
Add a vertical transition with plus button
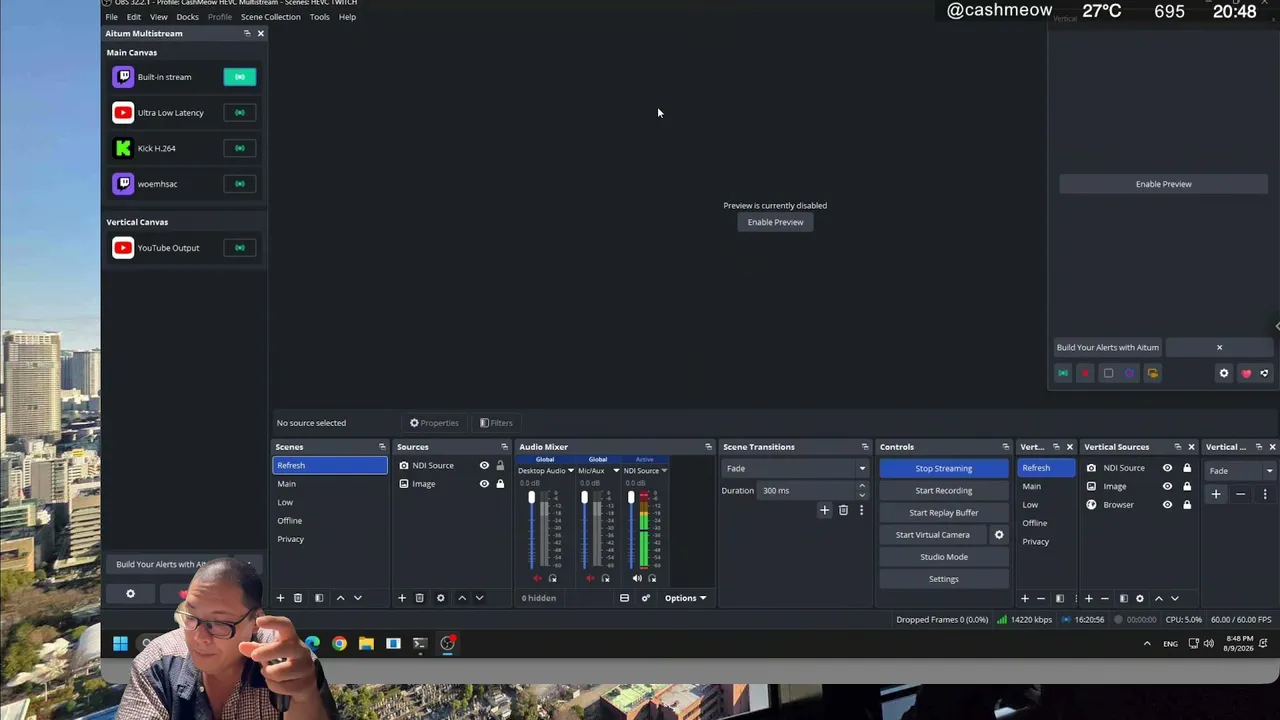(1216, 494)
